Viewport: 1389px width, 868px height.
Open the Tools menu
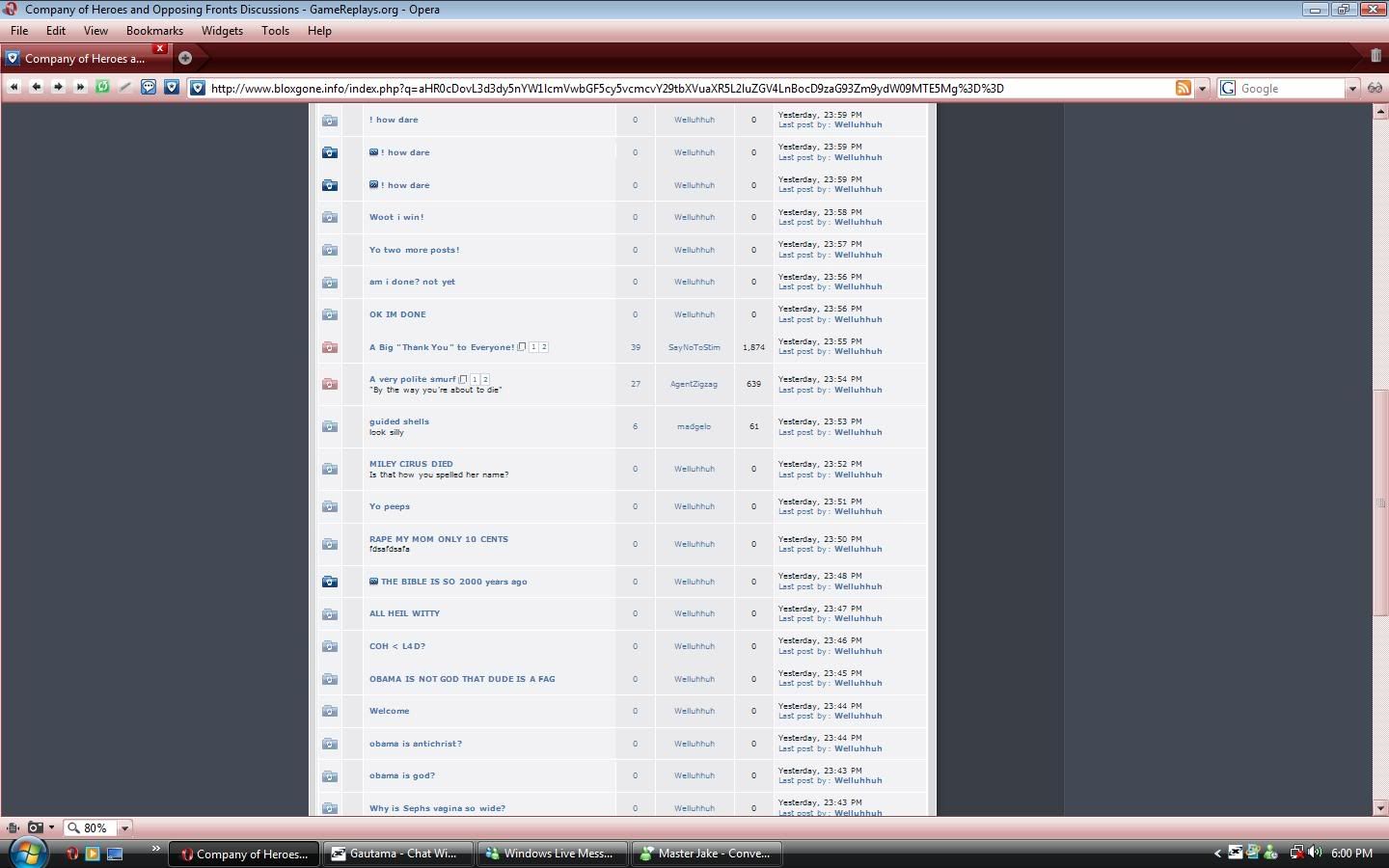pyautogui.click(x=275, y=30)
